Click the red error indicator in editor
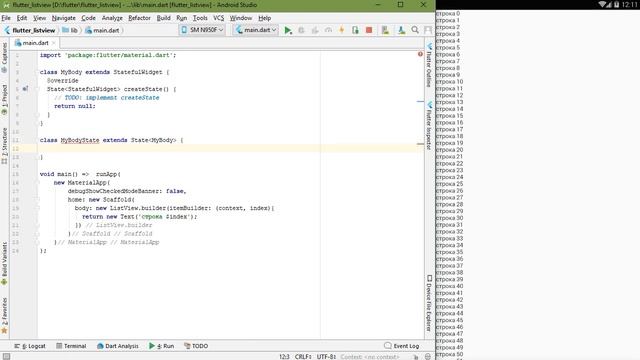 [420, 54]
